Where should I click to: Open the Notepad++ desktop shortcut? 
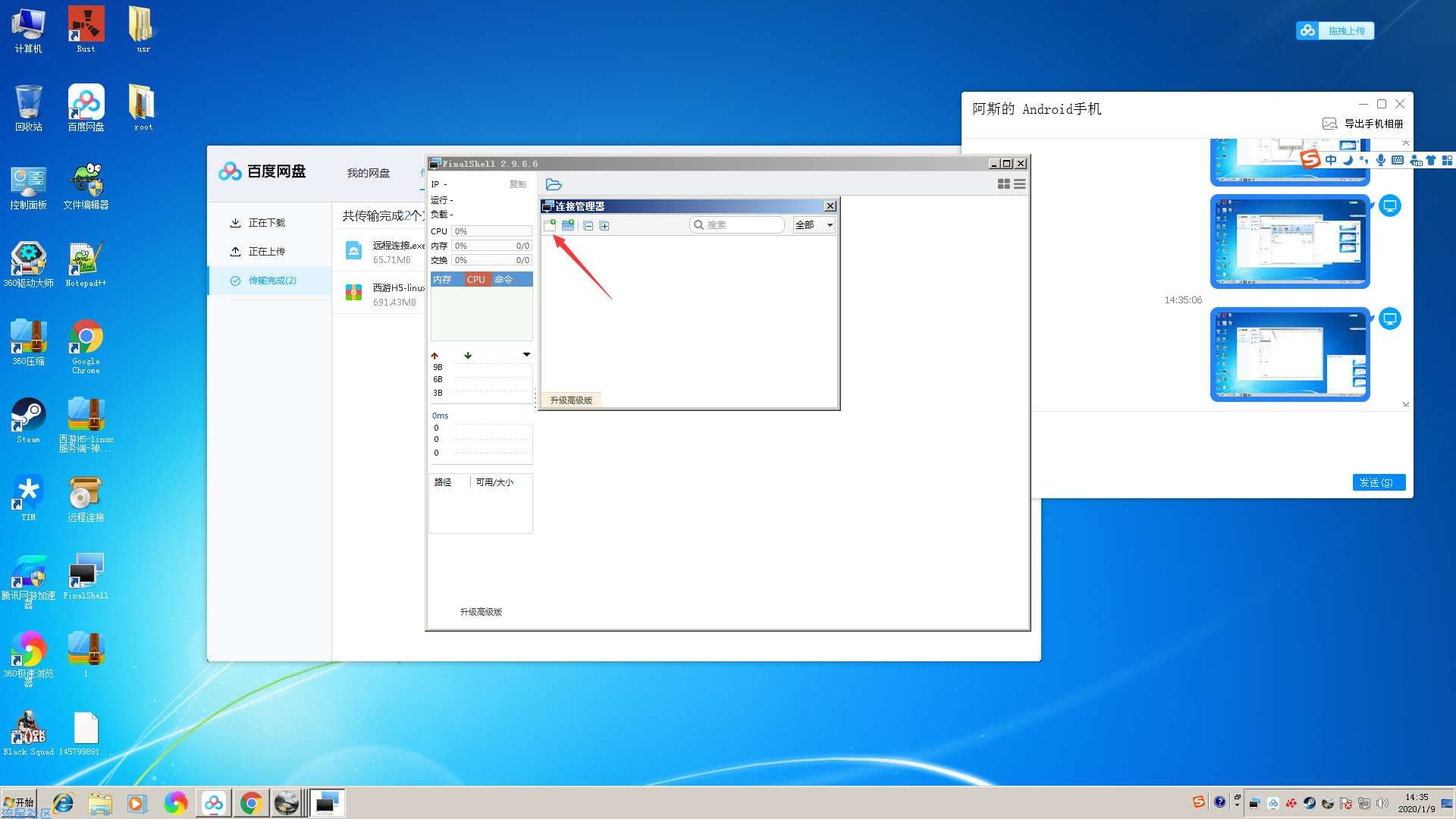tap(86, 264)
